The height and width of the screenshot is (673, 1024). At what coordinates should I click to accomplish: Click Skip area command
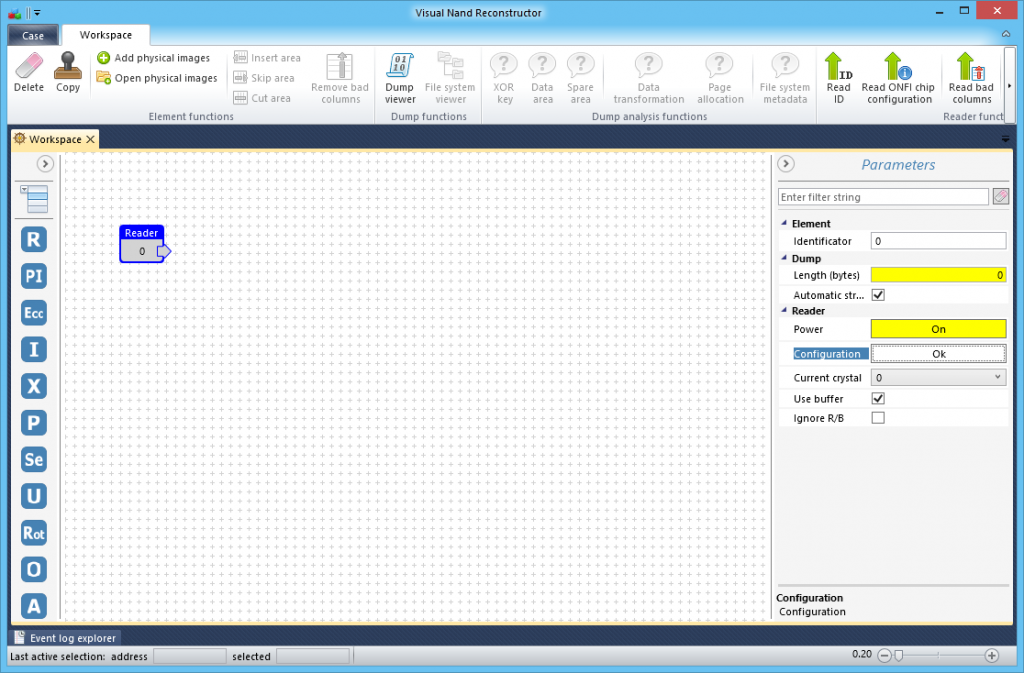click(264, 78)
